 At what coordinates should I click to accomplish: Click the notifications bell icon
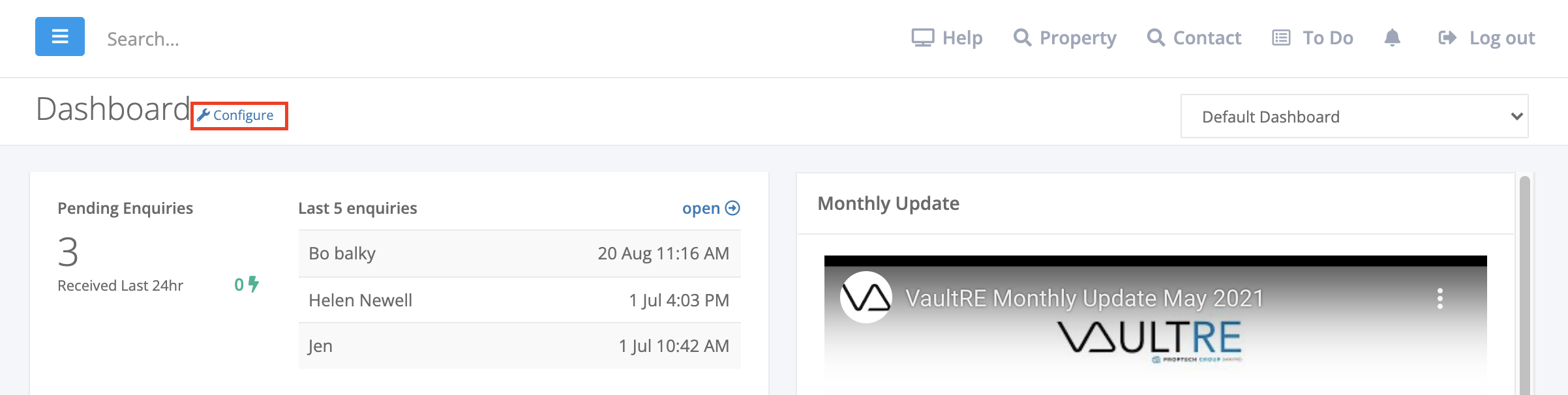1392,38
